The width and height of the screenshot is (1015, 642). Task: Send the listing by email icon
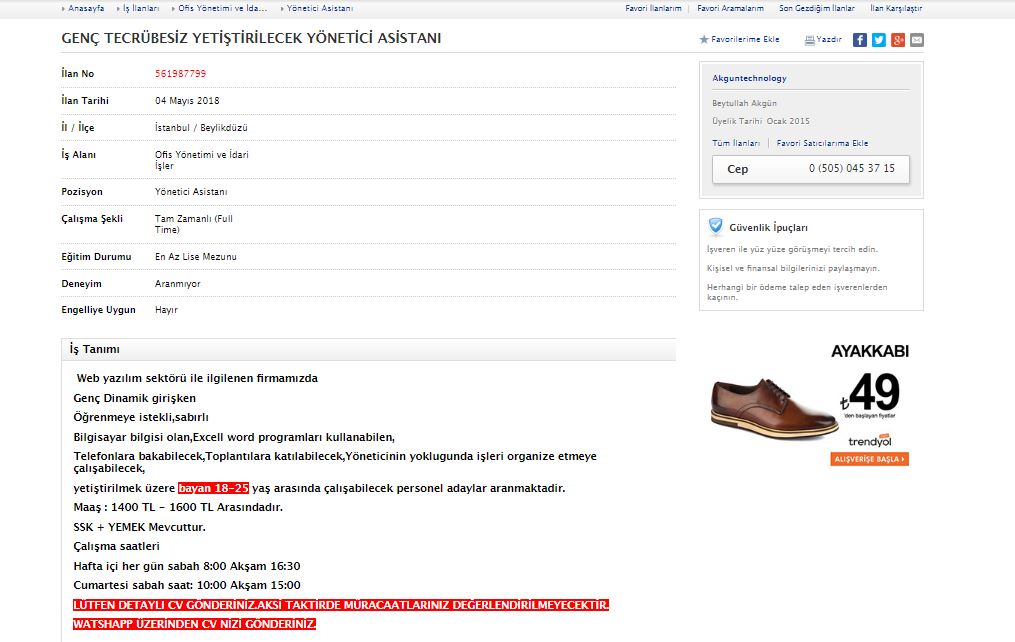(917, 40)
